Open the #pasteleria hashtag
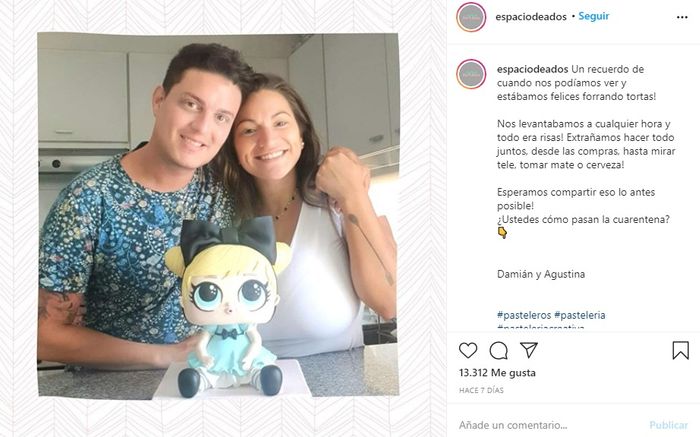700x437 pixels. pos(579,315)
